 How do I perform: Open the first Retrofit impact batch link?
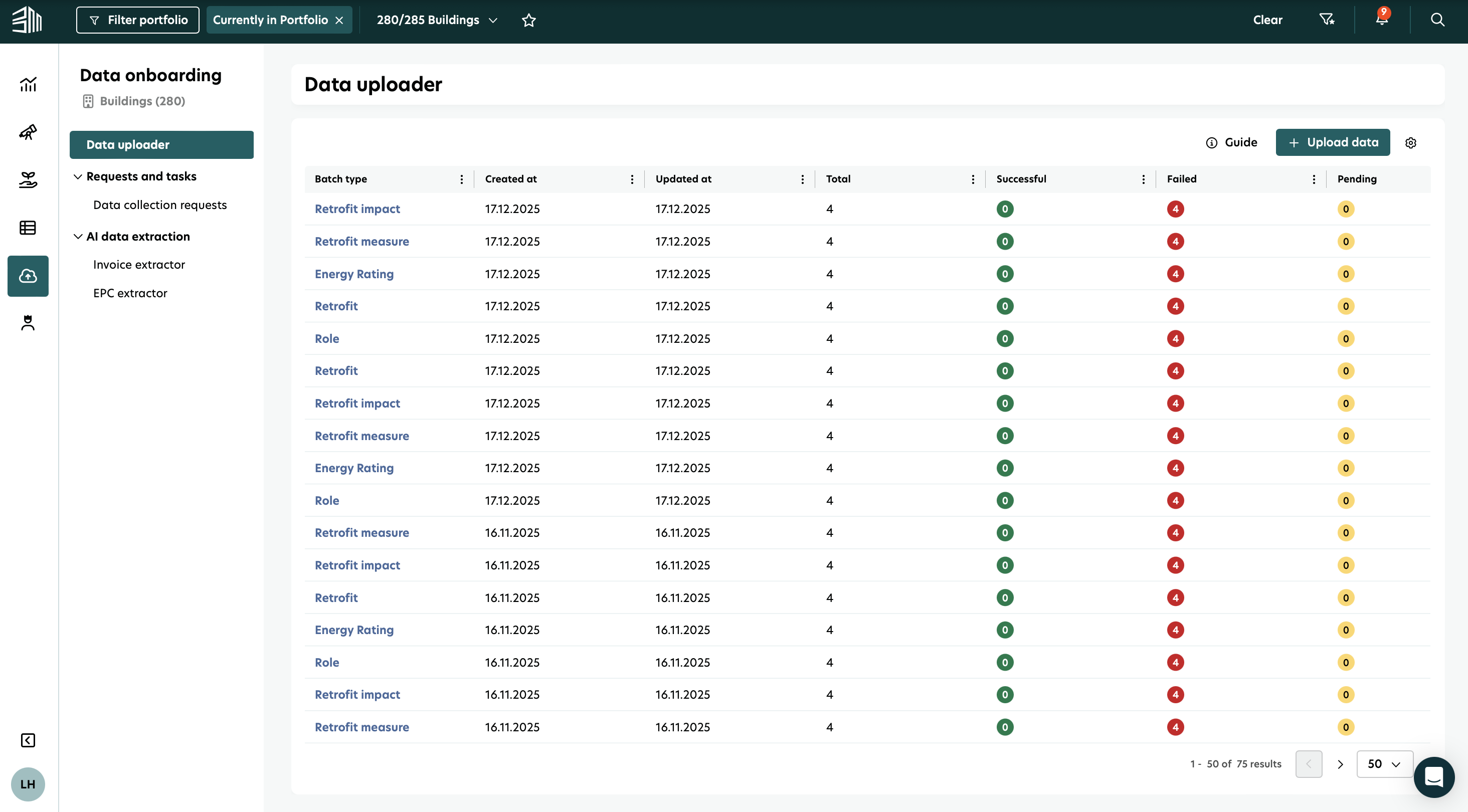357,209
